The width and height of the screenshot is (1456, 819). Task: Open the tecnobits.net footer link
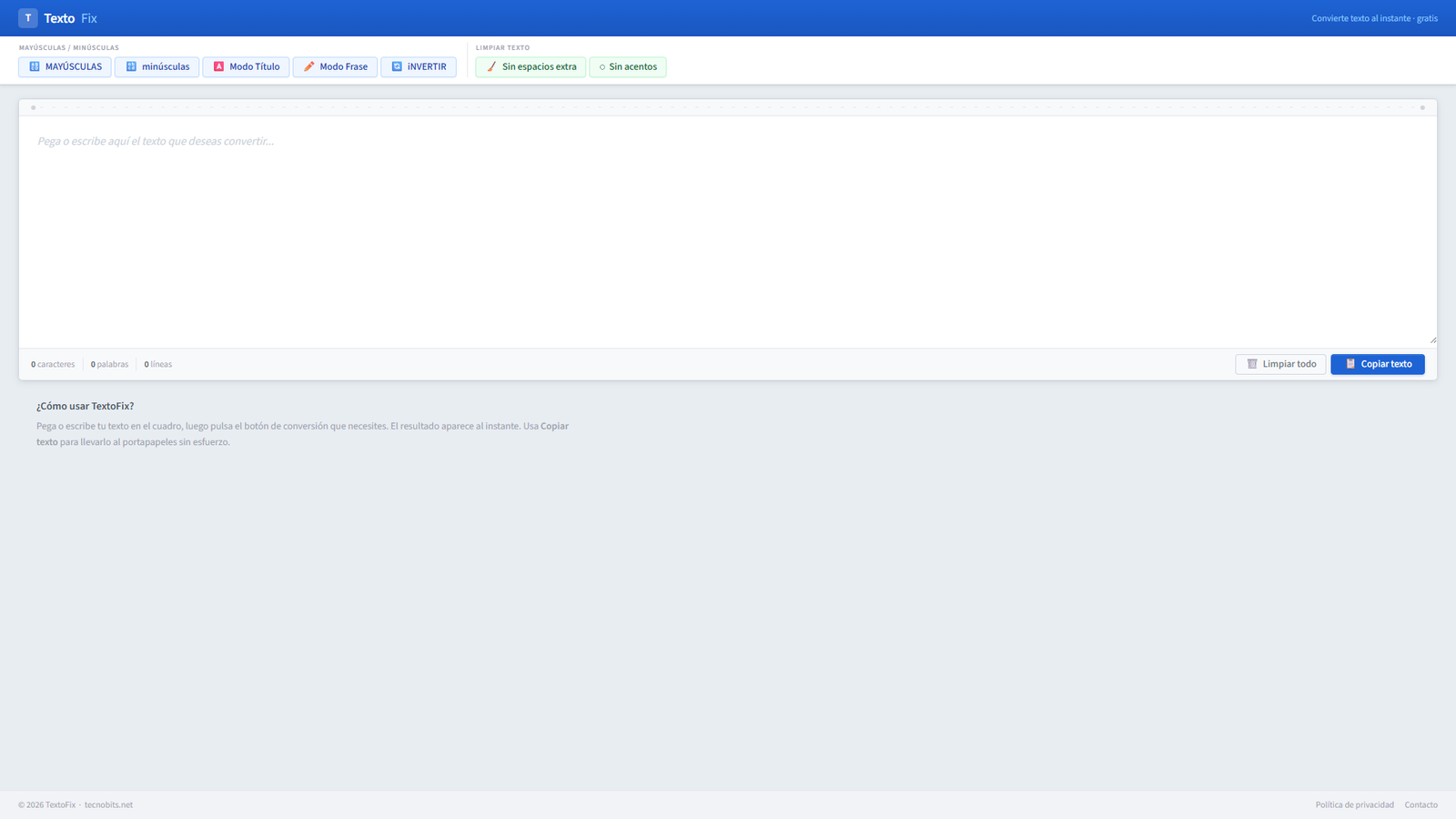108,804
